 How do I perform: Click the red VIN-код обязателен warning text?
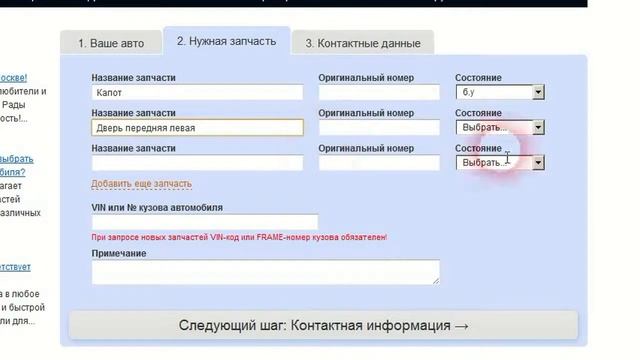[239, 237]
